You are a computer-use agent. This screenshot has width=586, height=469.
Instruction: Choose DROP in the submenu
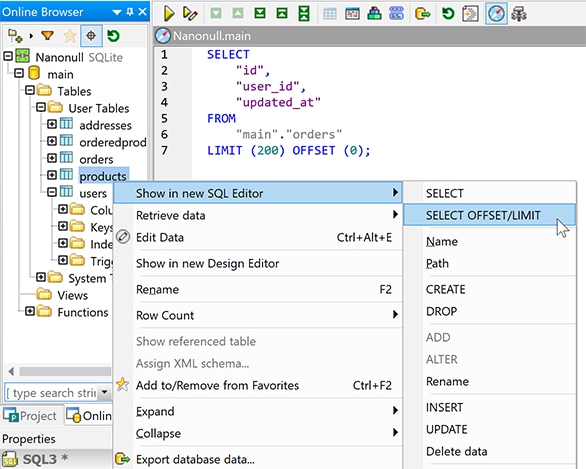coord(490,311)
